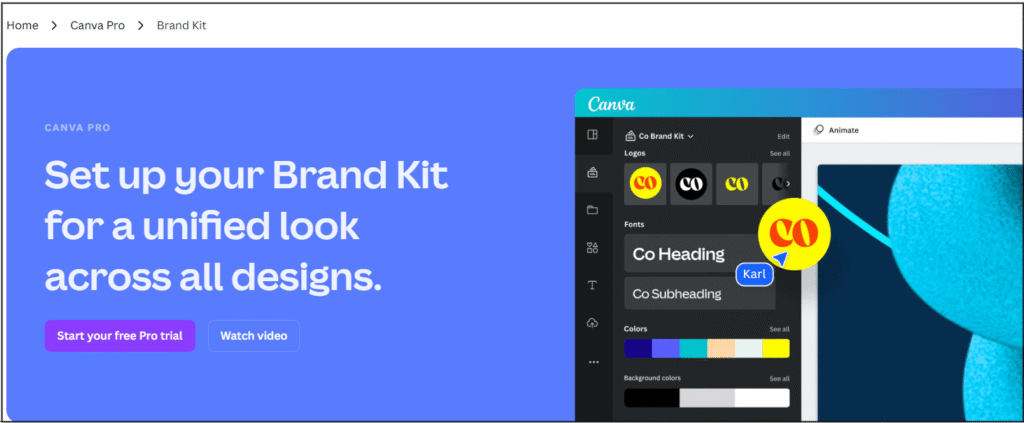Open the Home breadcrumb link
Viewport: 1024px width, 423px height.
[x=22, y=25]
